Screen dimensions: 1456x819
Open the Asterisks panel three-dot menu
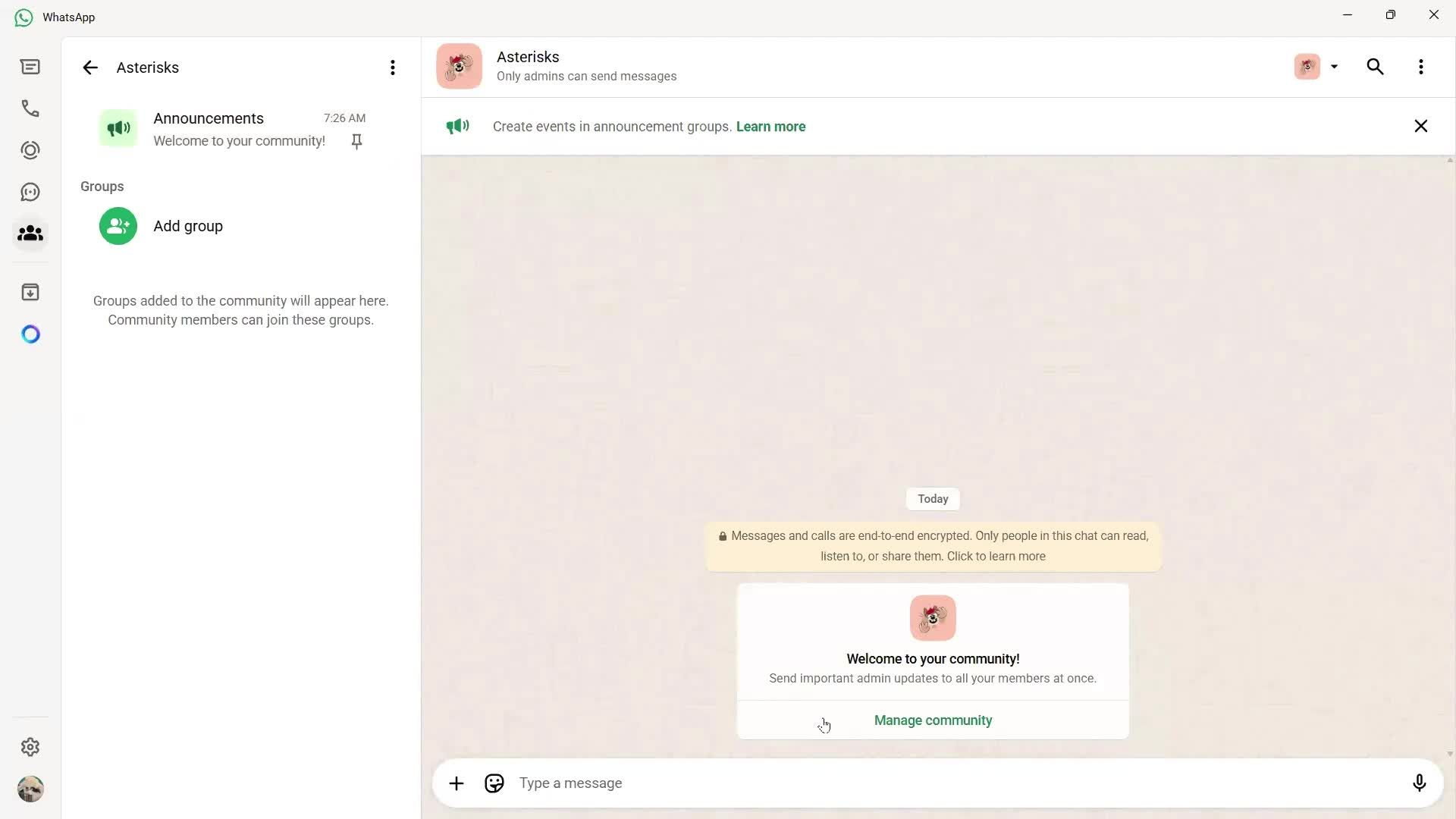tap(392, 67)
